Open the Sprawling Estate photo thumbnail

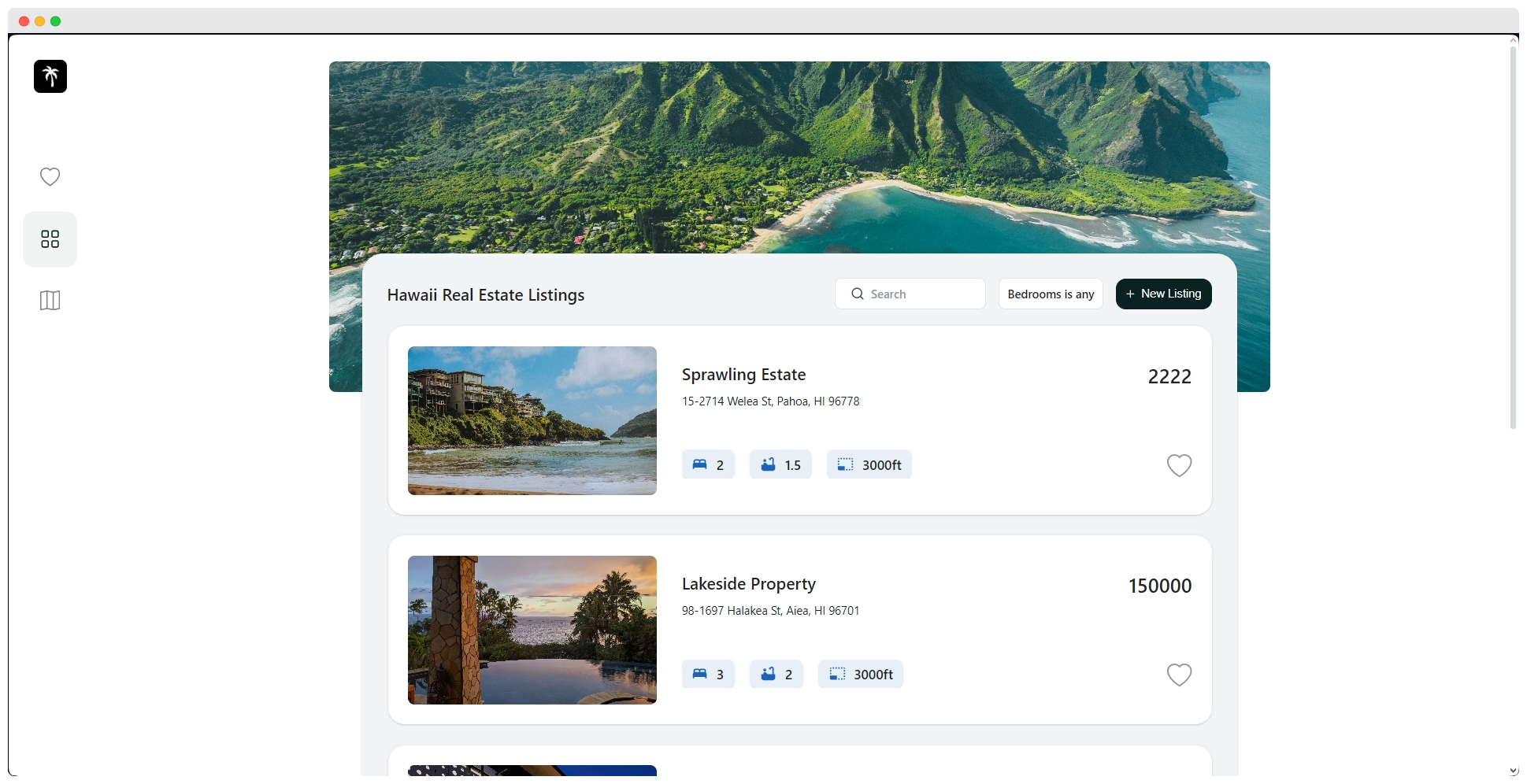coord(532,420)
